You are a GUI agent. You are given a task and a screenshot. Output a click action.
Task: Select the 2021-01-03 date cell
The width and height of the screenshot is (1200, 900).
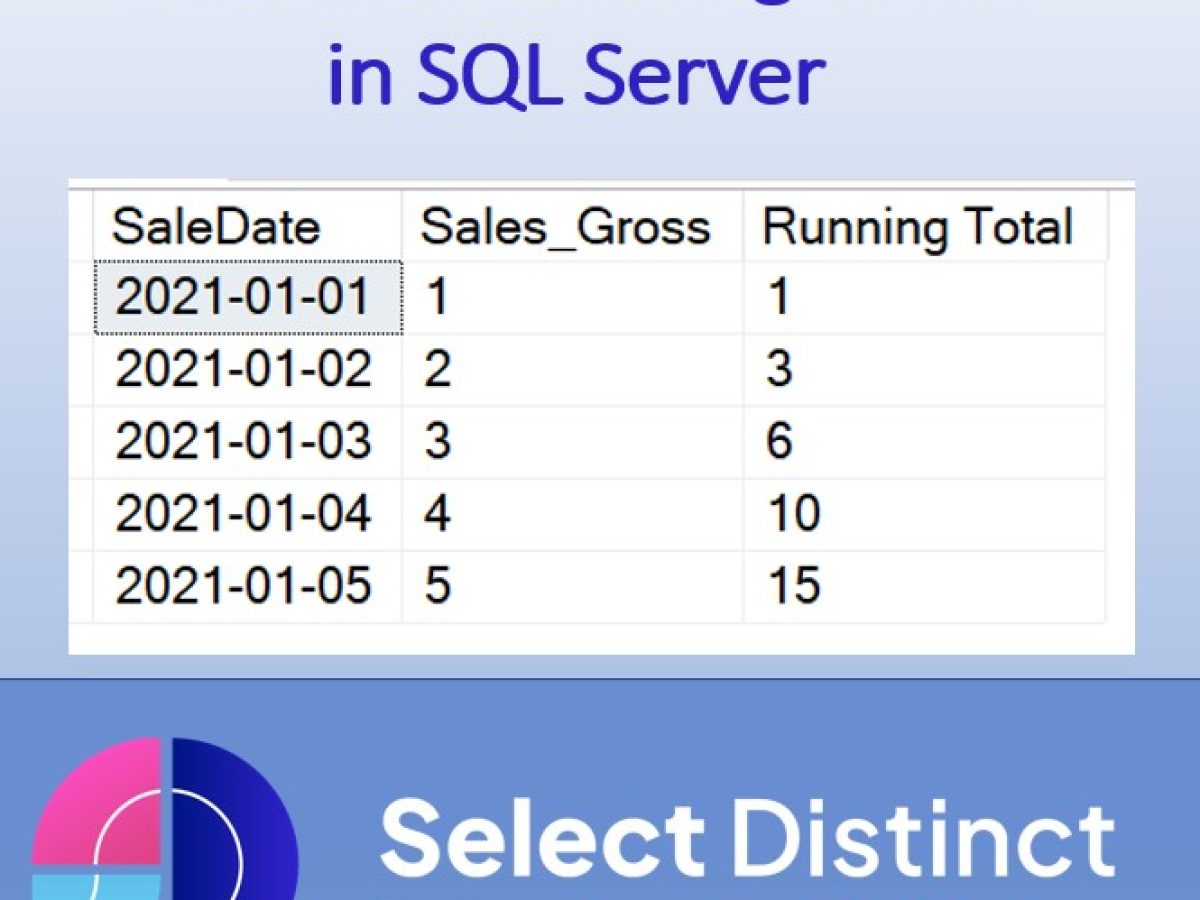point(247,442)
